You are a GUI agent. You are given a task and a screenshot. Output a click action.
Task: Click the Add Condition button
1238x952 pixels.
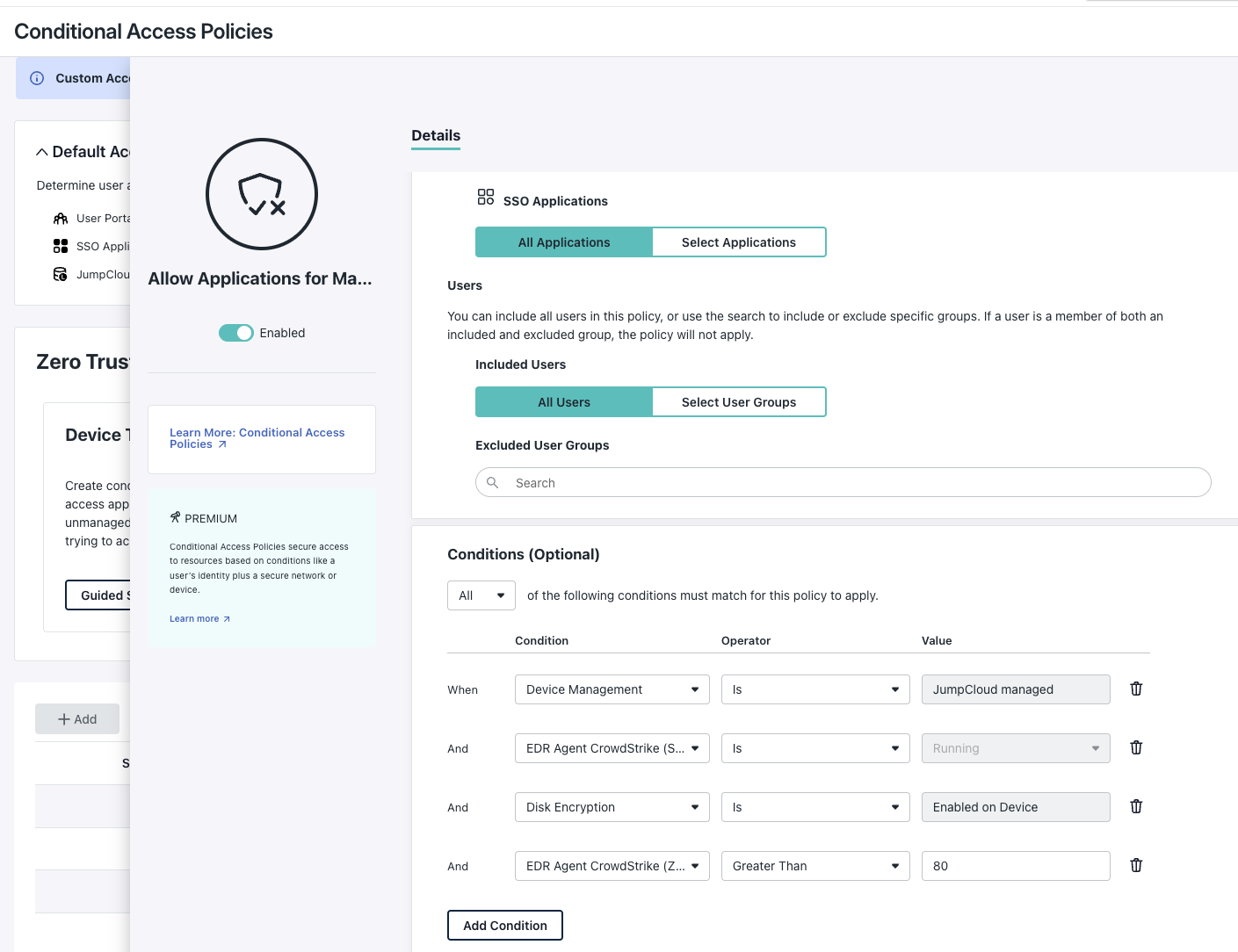505,926
